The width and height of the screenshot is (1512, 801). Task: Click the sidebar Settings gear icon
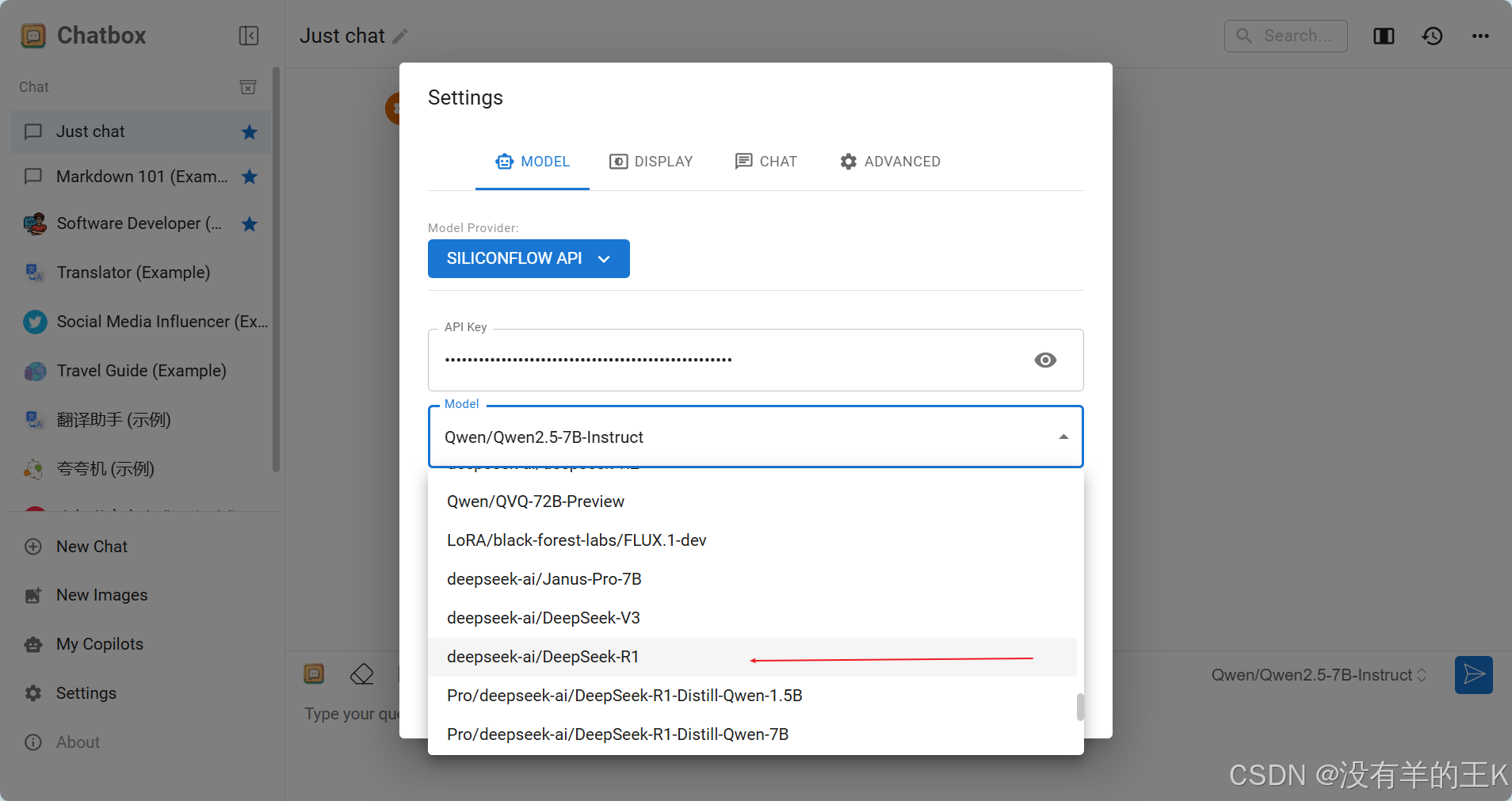point(33,693)
